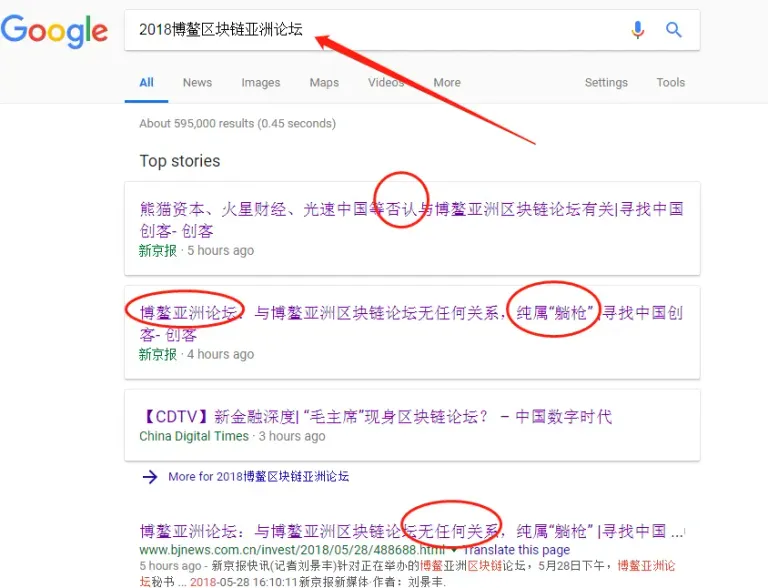Expand the More search categories menu

pos(447,82)
